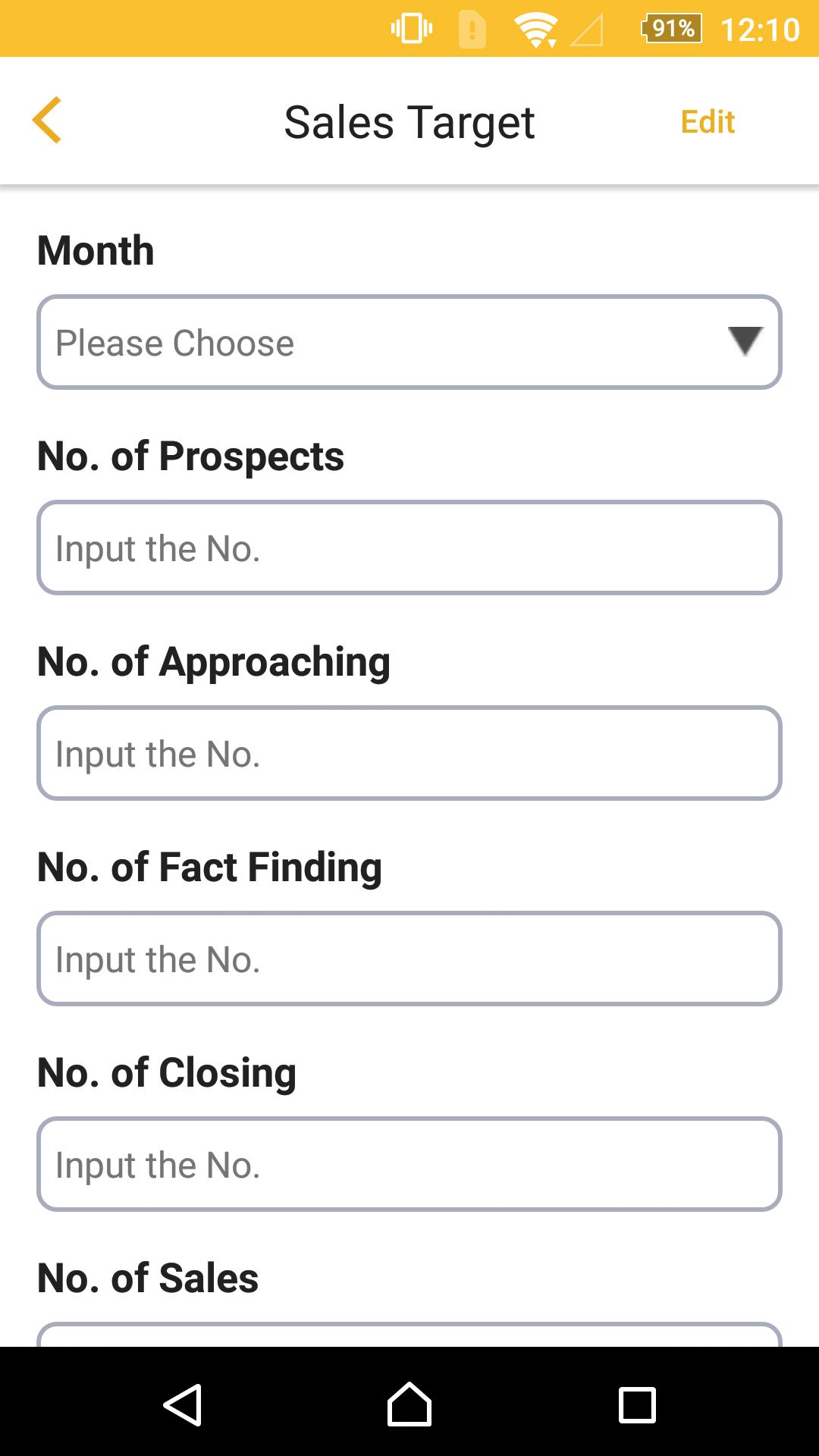The height and width of the screenshot is (1456, 819).
Task: Tap the vibrate mode status icon
Action: point(412,29)
